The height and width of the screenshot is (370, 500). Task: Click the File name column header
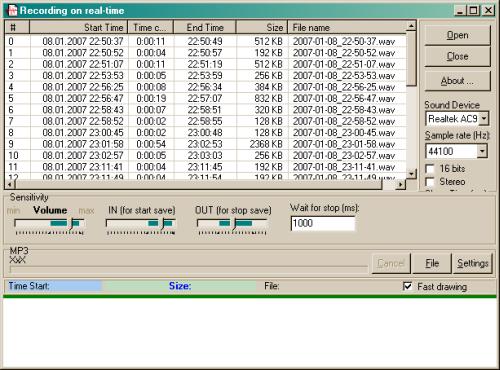[x=347, y=27]
